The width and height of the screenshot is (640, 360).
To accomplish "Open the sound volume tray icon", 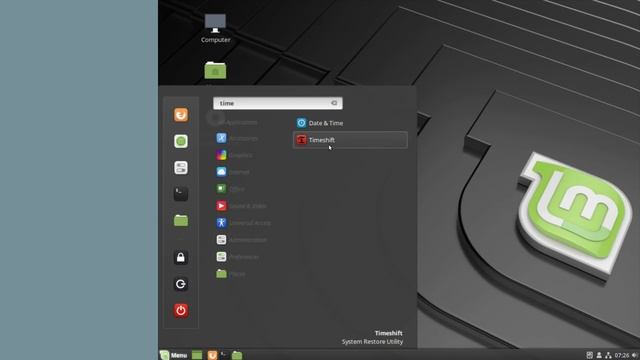I will [635, 356].
